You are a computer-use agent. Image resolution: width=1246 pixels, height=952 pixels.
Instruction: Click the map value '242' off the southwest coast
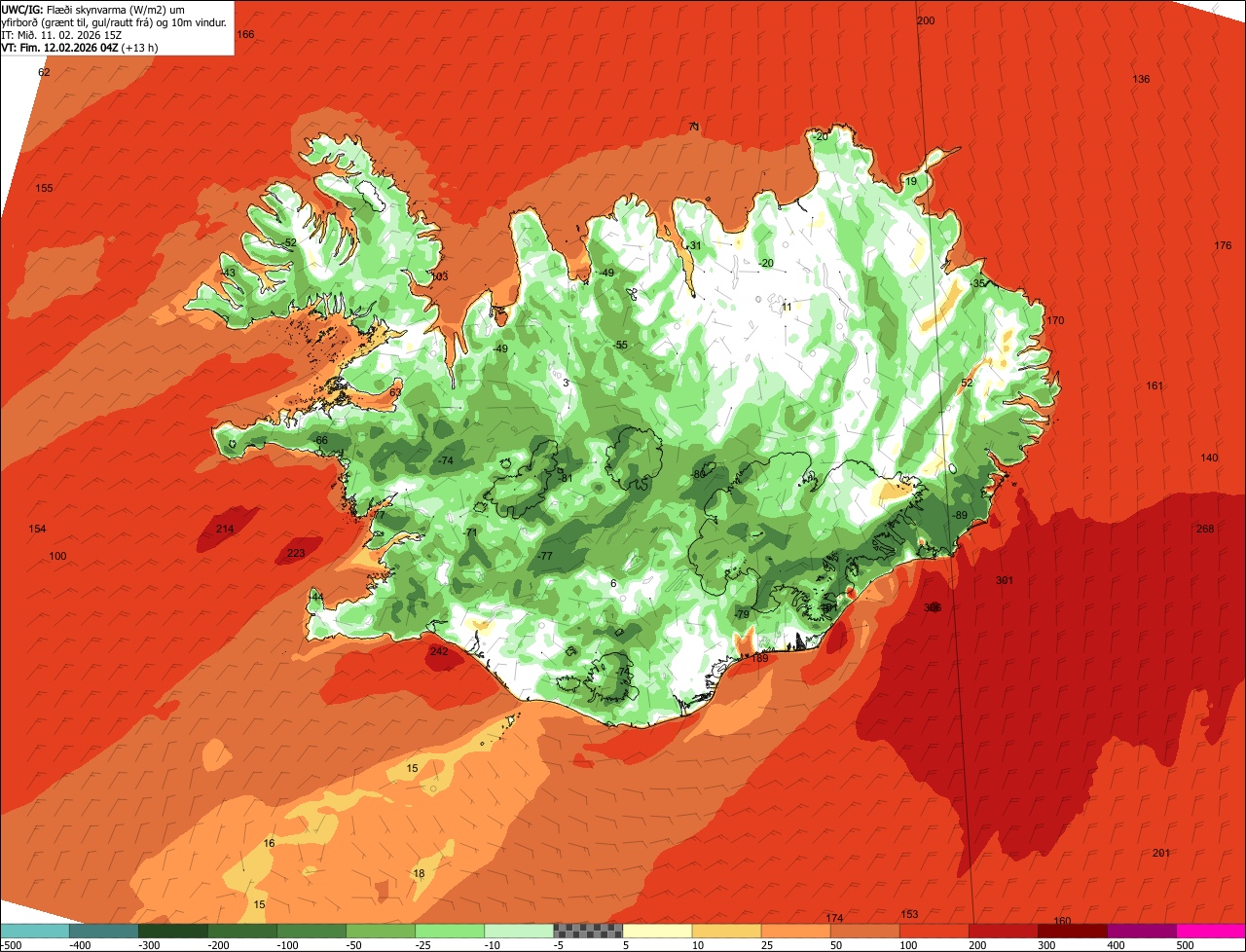[x=439, y=651]
